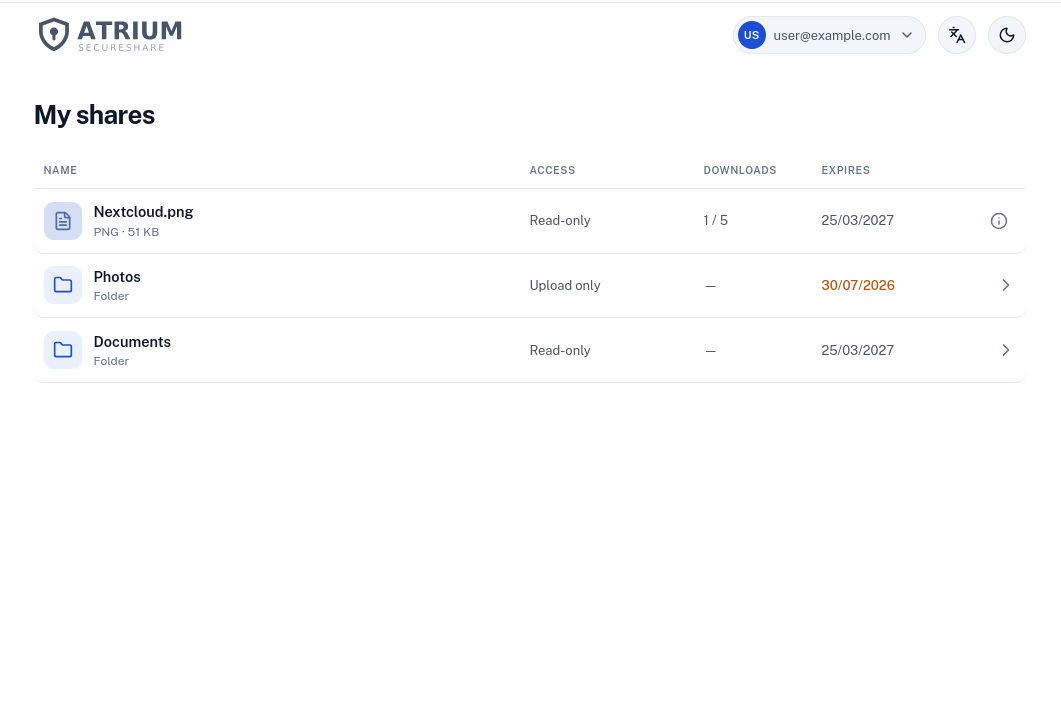
Task: Toggle dark mode with the moon icon
Action: tap(1007, 35)
